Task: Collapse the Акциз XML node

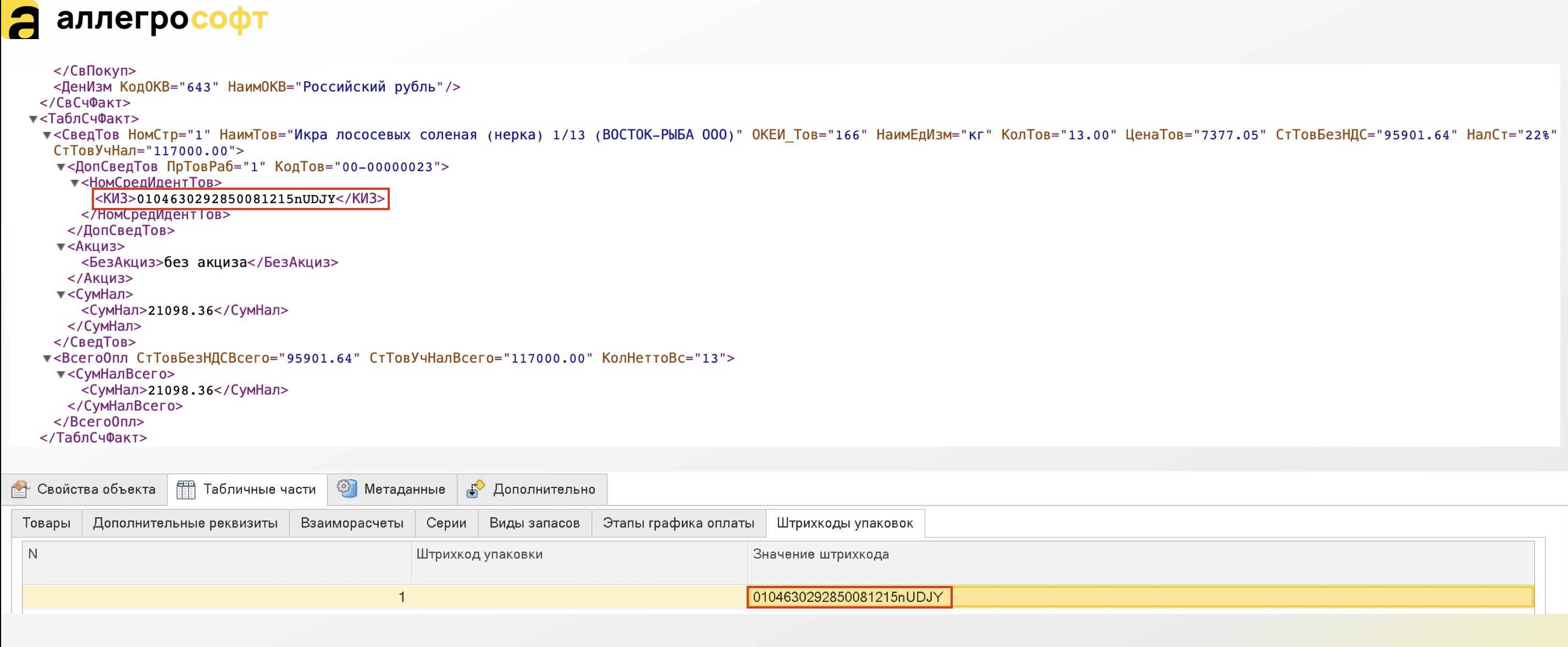Action: pyautogui.click(x=61, y=246)
